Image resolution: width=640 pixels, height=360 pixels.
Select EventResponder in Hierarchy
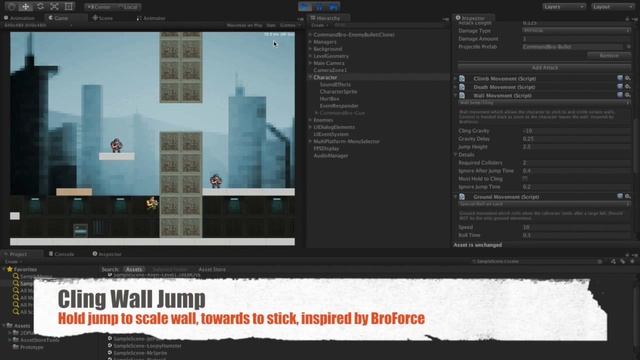tap(339, 106)
